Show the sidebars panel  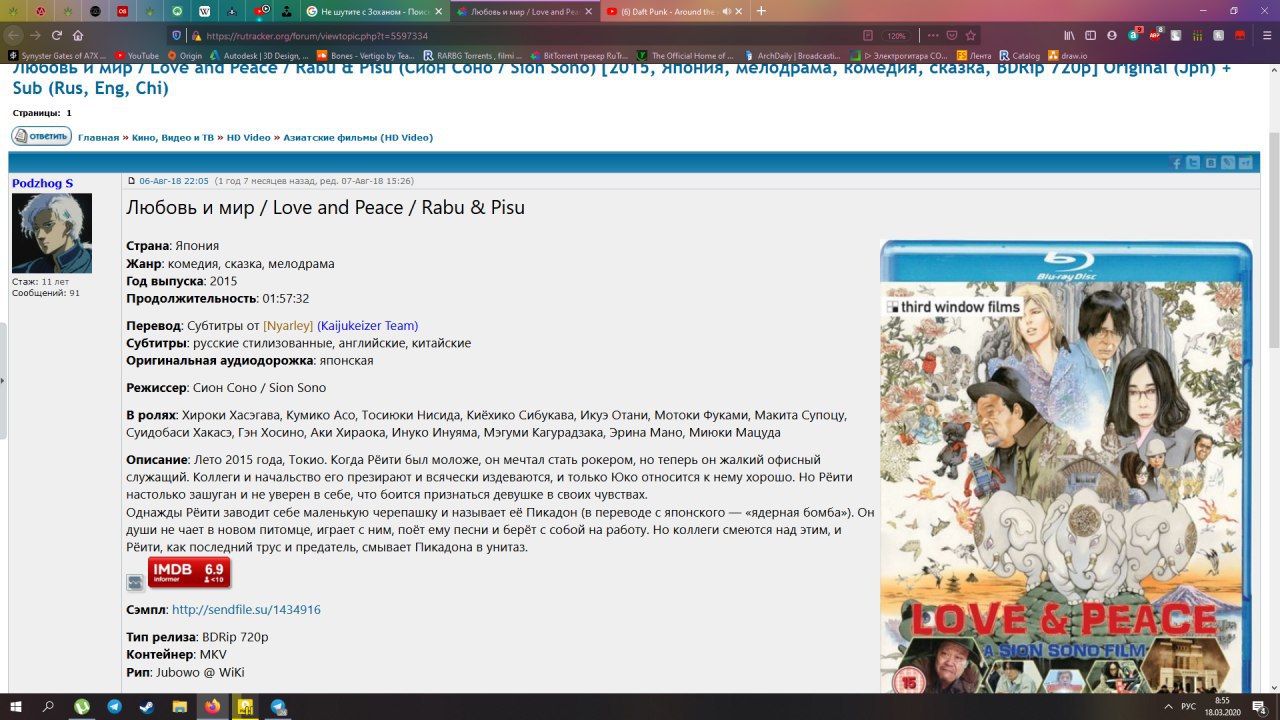tap(1090, 35)
